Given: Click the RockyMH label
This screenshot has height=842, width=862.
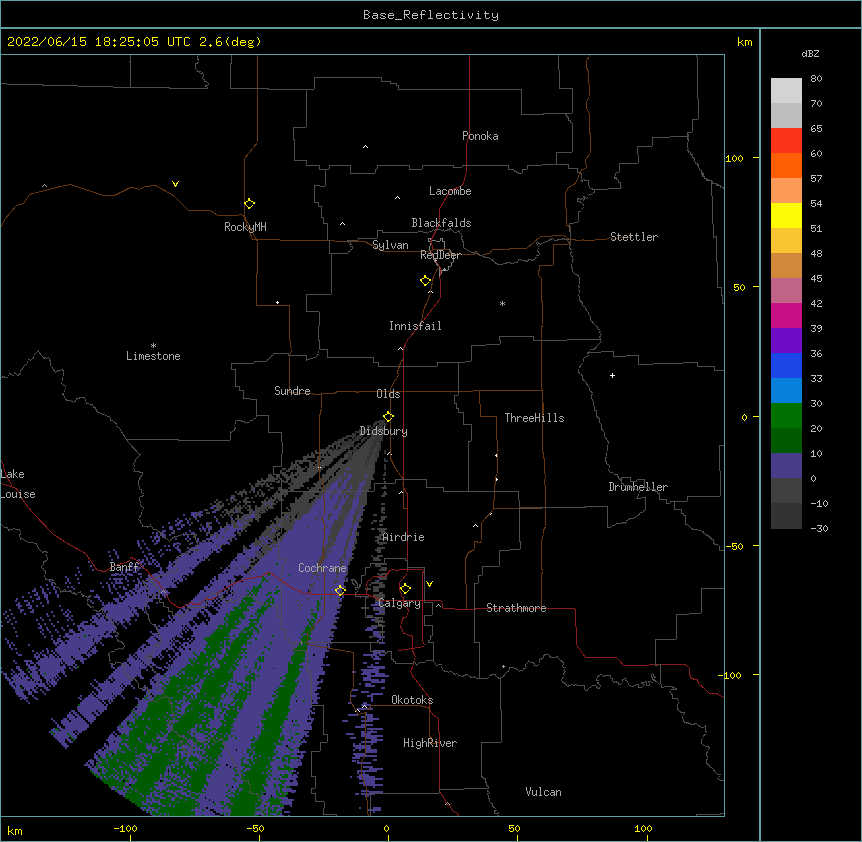Looking at the screenshot, I should [x=245, y=227].
